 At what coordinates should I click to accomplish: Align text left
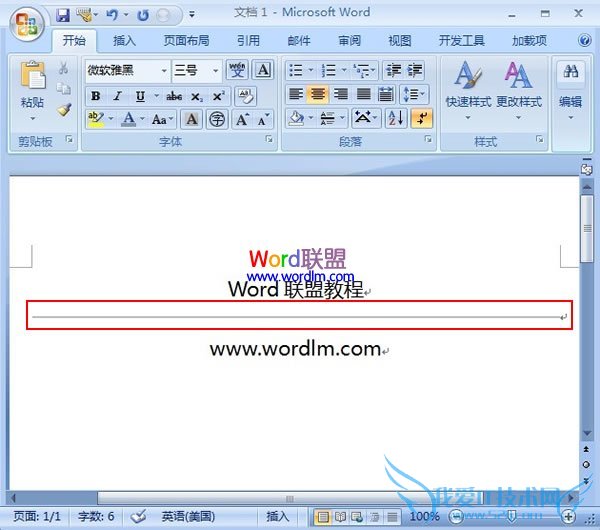click(296, 94)
